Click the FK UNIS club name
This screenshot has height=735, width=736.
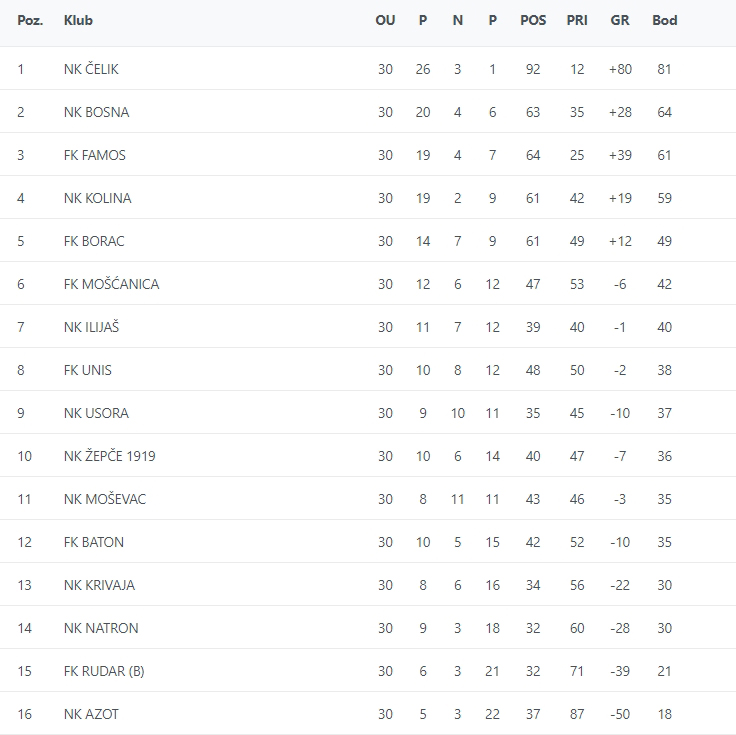coord(87,370)
